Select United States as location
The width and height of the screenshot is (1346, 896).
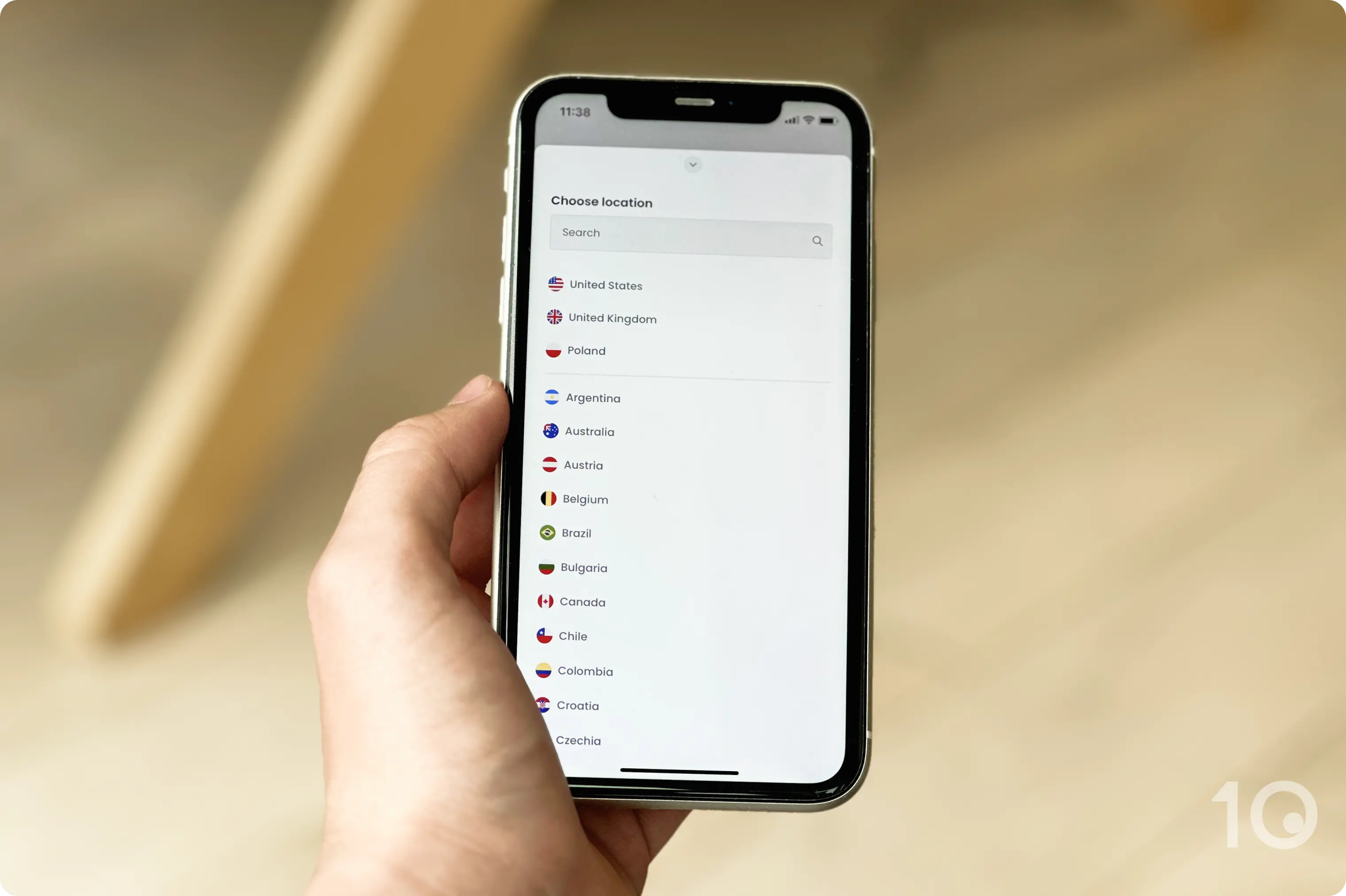(x=605, y=284)
